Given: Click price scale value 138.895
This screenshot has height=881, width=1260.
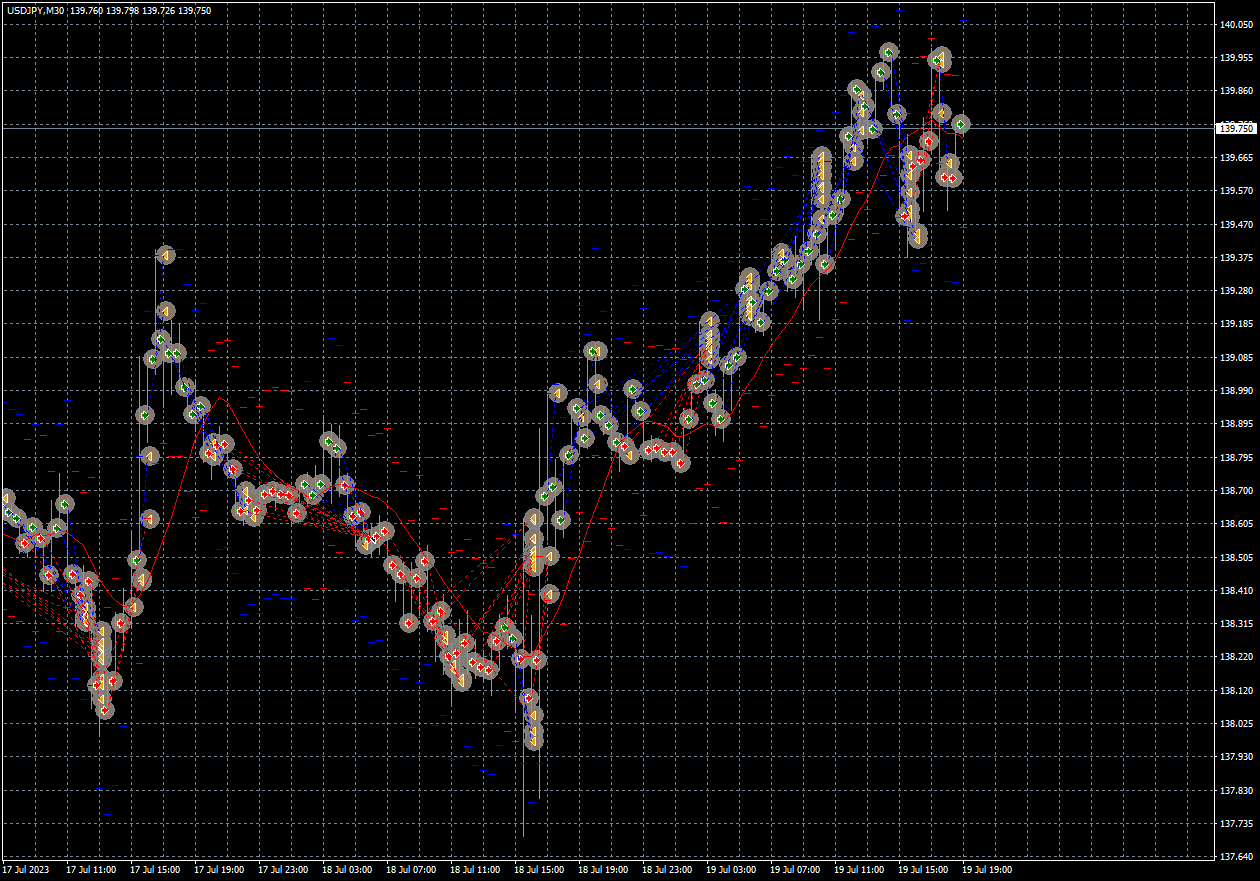Looking at the screenshot, I should 1236,424.
